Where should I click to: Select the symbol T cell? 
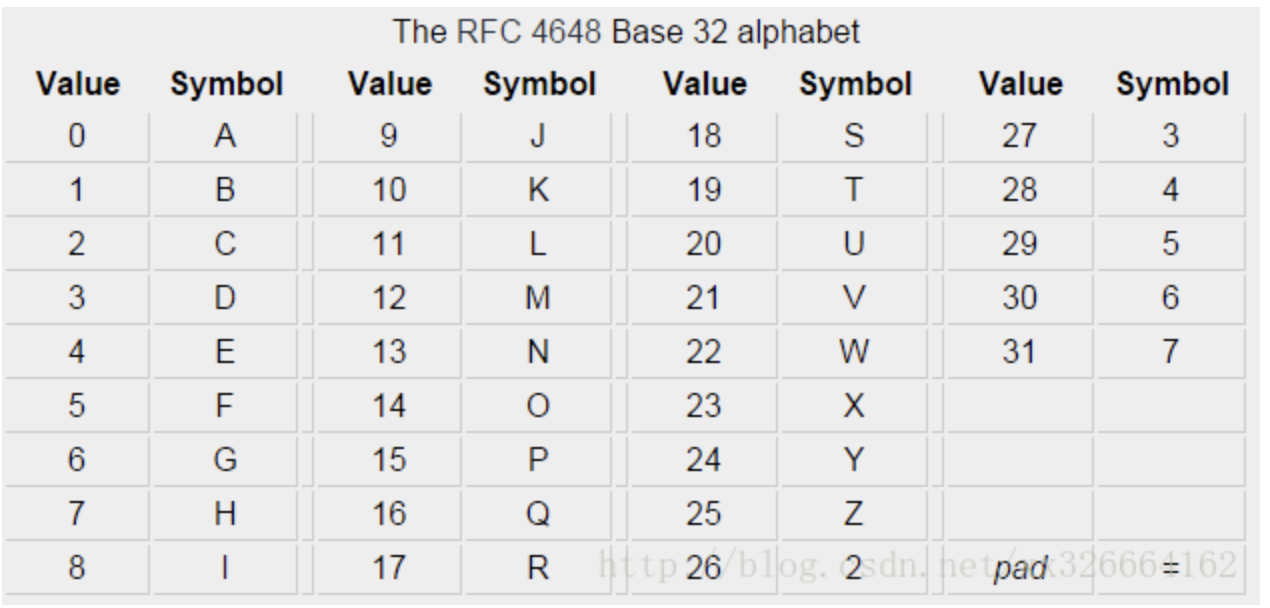pyautogui.click(x=853, y=190)
